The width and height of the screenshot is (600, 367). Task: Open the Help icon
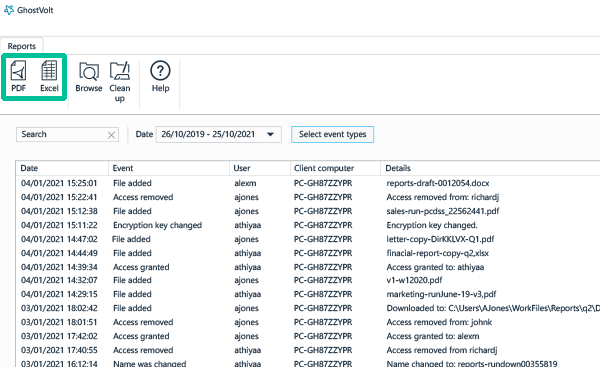(x=160, y=76)
